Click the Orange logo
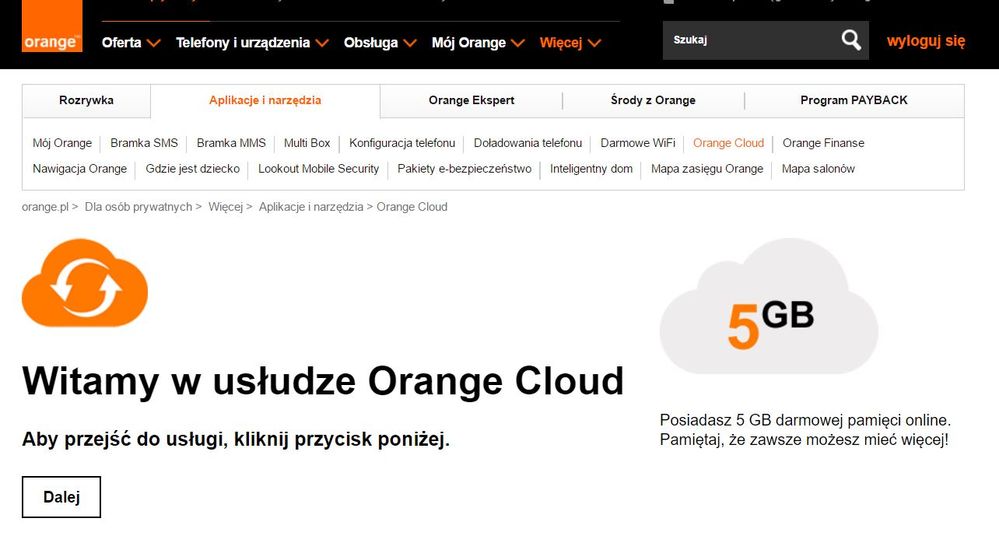 [x=52, y=26]
